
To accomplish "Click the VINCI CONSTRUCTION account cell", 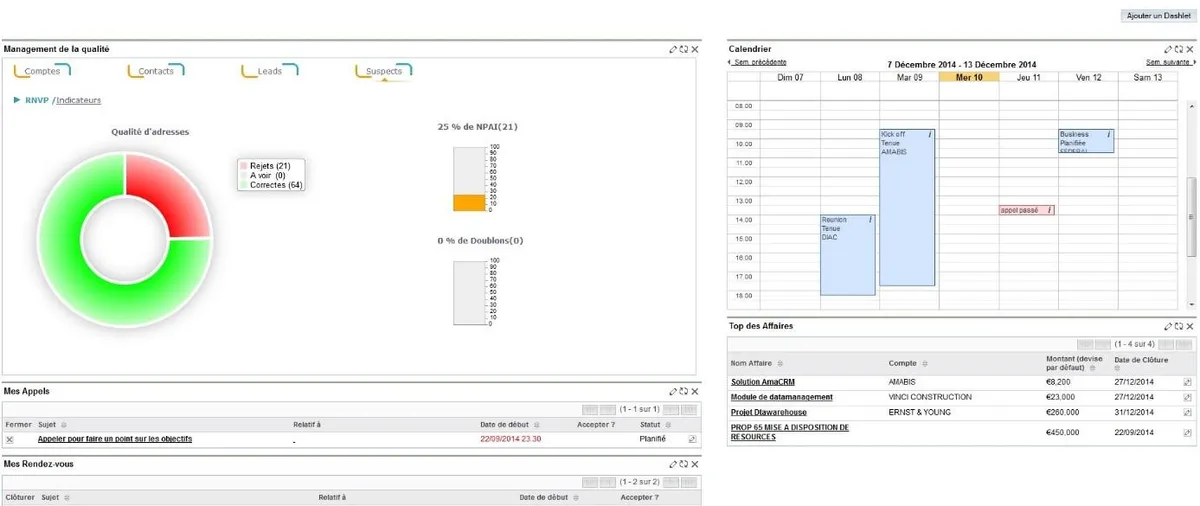I will click(x=930, y=397).
